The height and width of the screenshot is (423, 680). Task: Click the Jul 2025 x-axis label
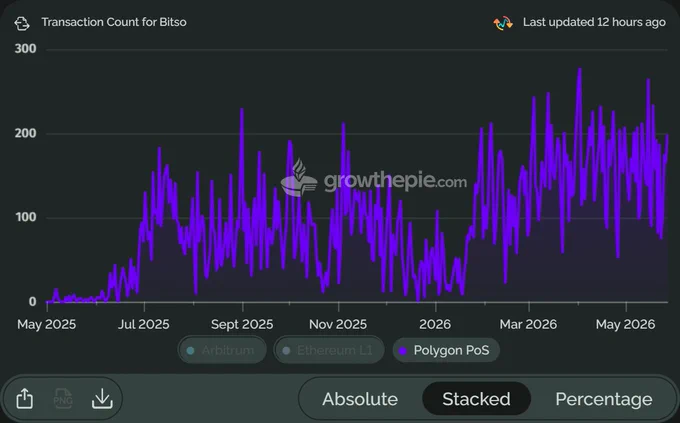(x=144, y=325)
